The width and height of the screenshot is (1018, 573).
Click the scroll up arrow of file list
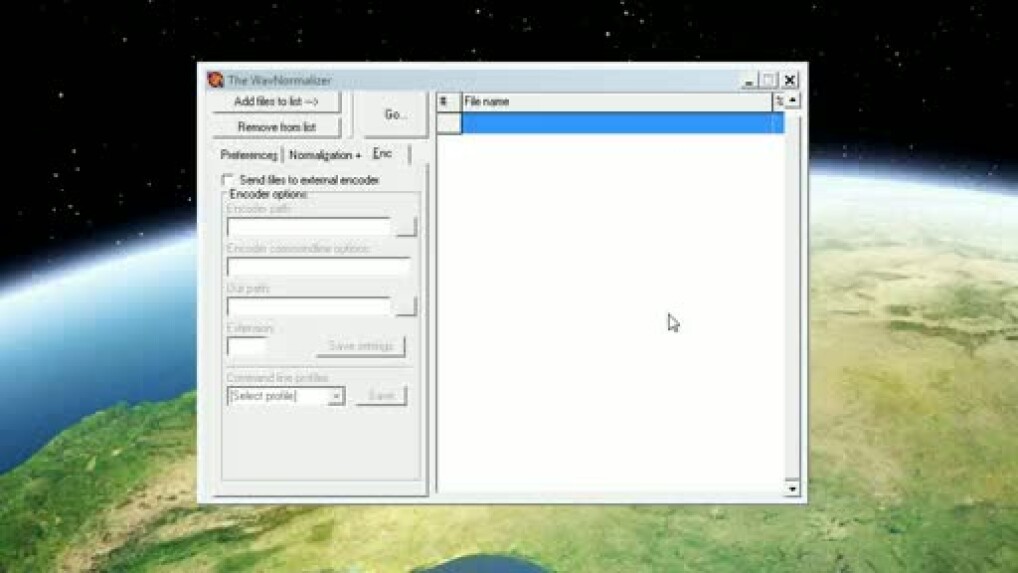click(x=793, y=101)
